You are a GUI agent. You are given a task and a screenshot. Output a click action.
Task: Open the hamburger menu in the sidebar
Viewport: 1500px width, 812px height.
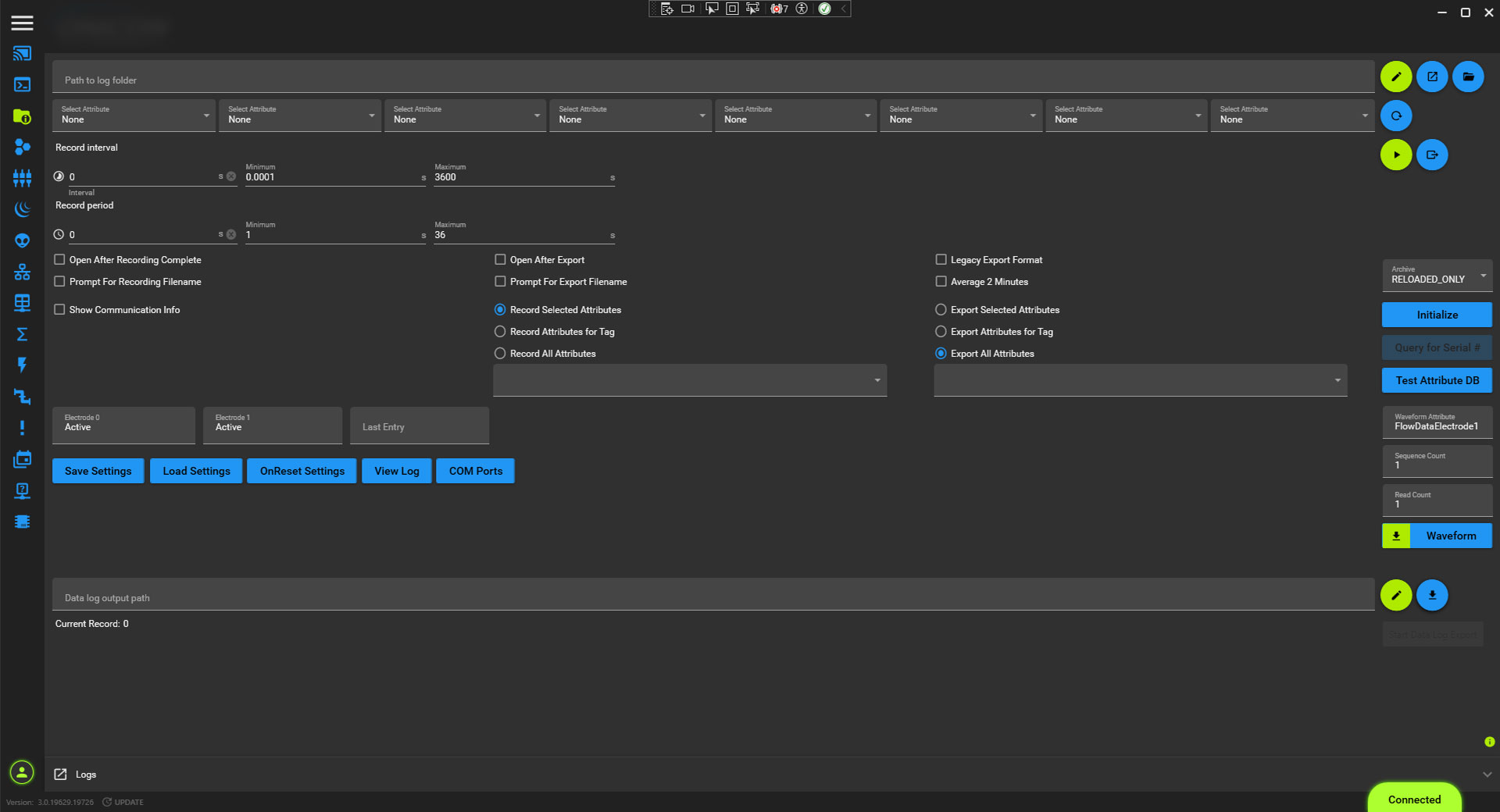point(22,23)
